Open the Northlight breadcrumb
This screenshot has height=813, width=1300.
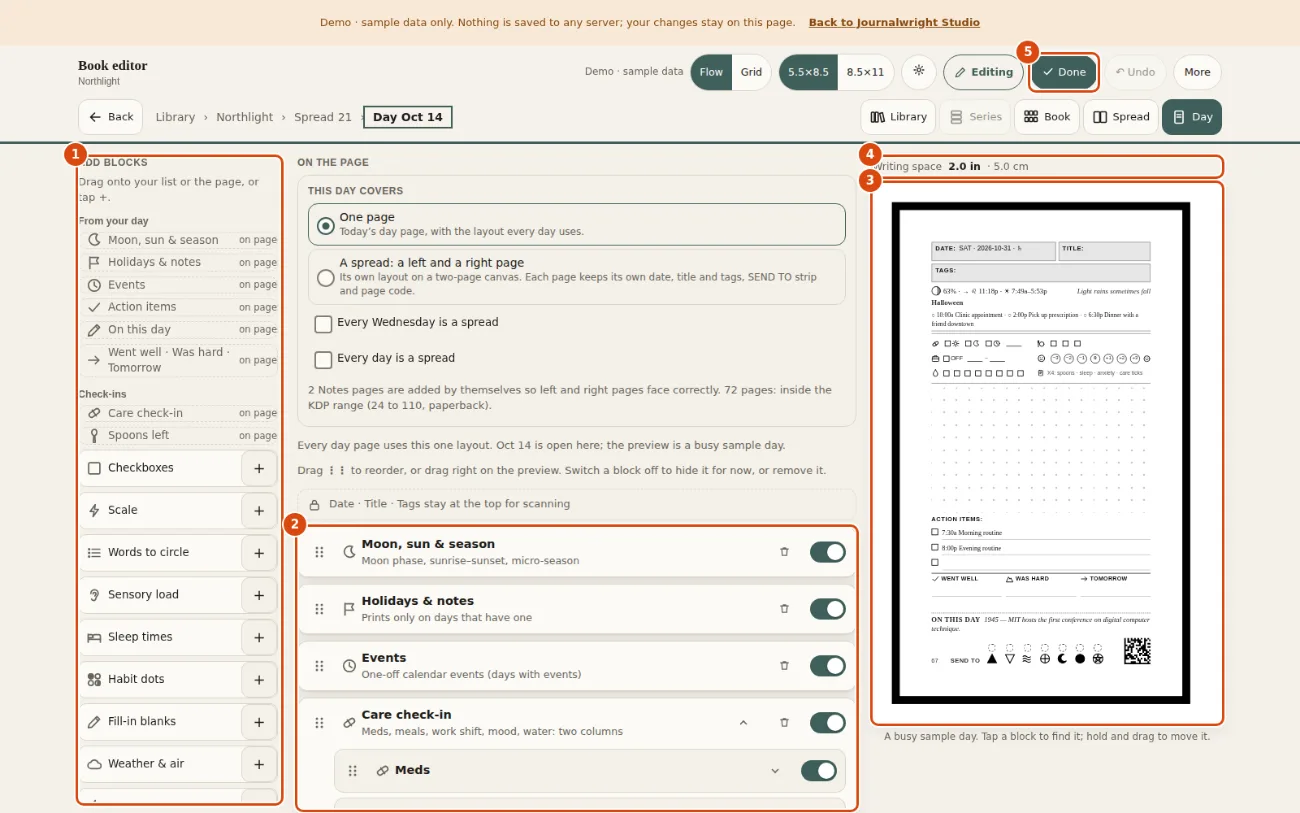pyautogui.click(x=244, y=117)
